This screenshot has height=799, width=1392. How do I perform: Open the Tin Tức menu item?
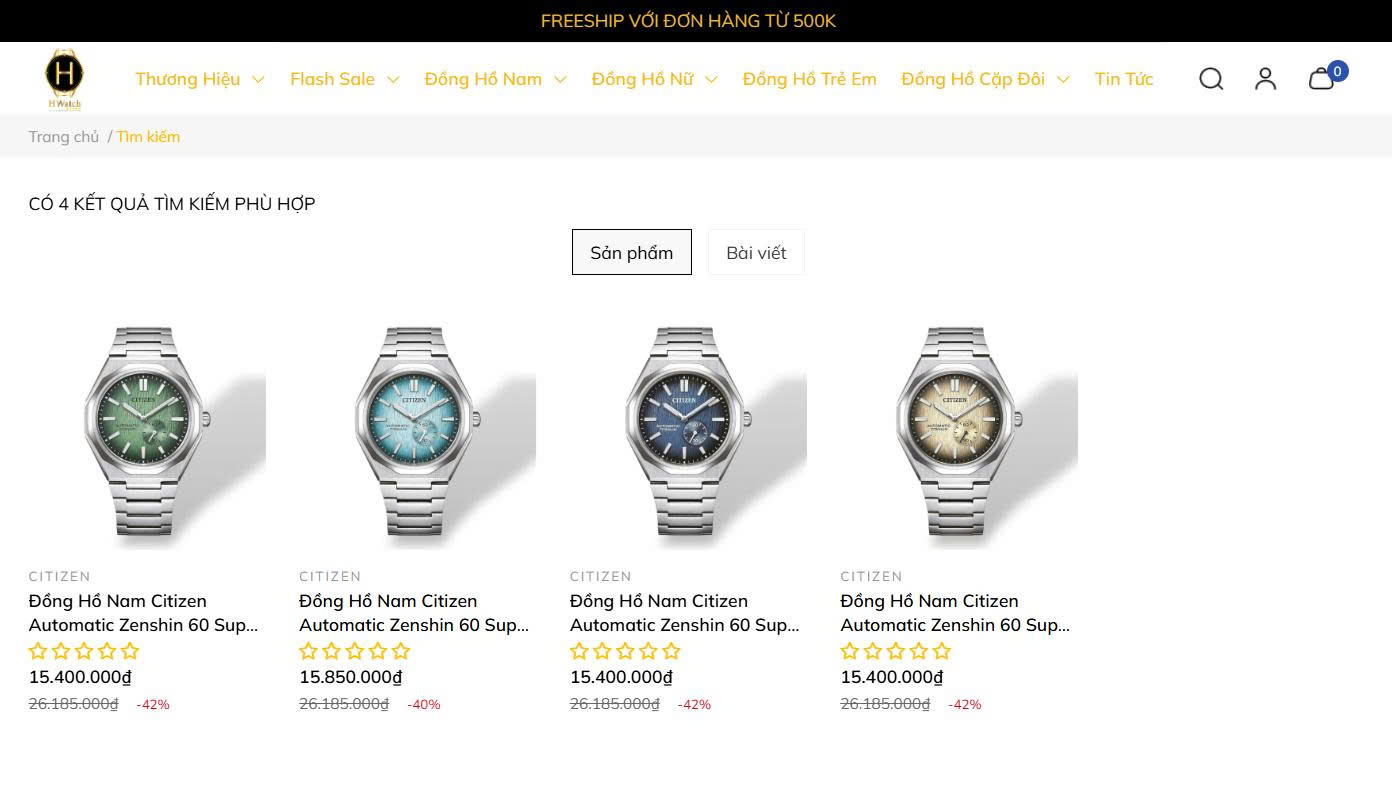[x=1124, y=79]
